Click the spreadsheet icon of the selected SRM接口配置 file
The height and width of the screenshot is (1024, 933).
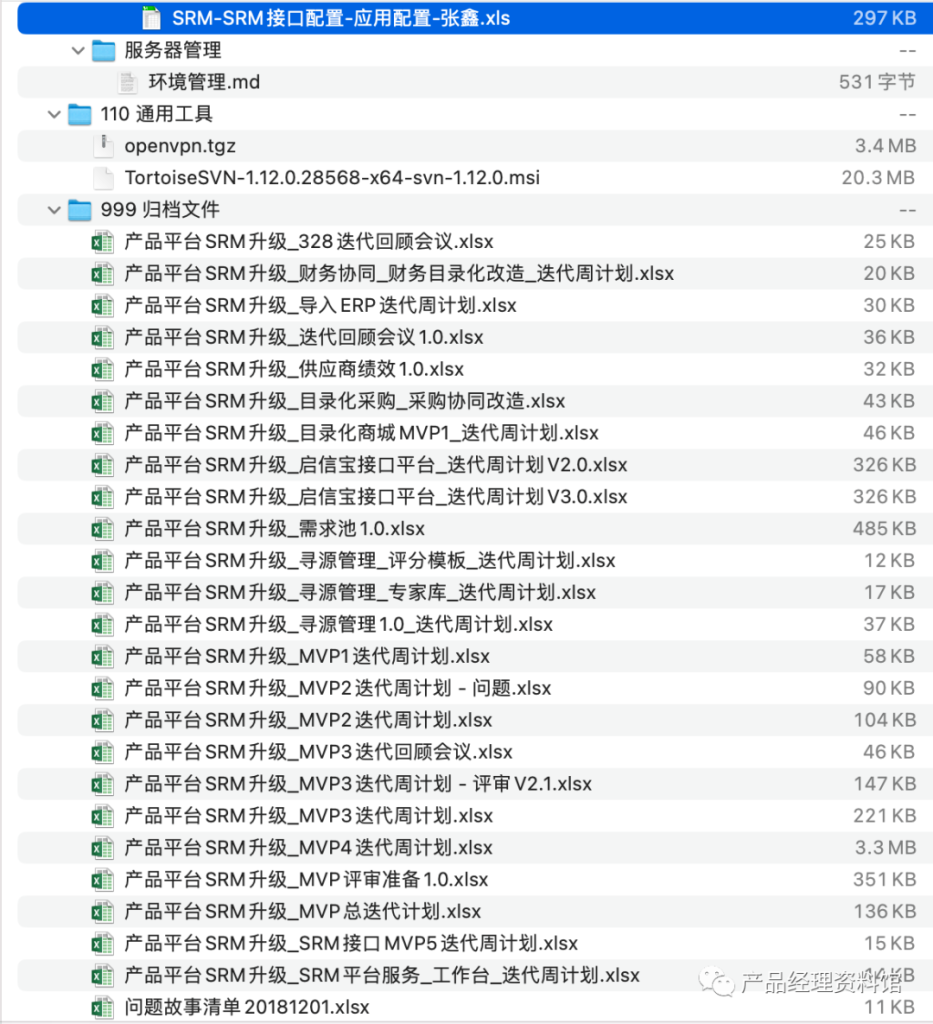click(150, 18)
